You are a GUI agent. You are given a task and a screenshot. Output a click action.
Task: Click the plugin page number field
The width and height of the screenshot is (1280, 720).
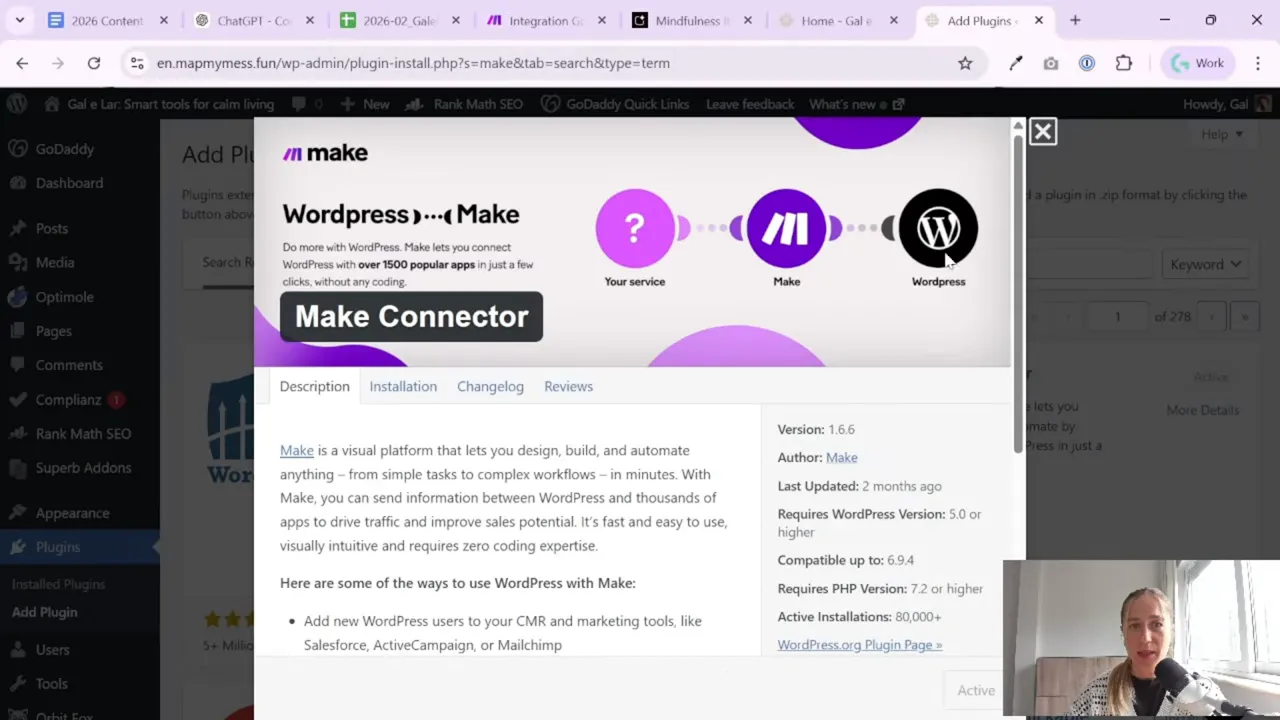point(1117,316)
